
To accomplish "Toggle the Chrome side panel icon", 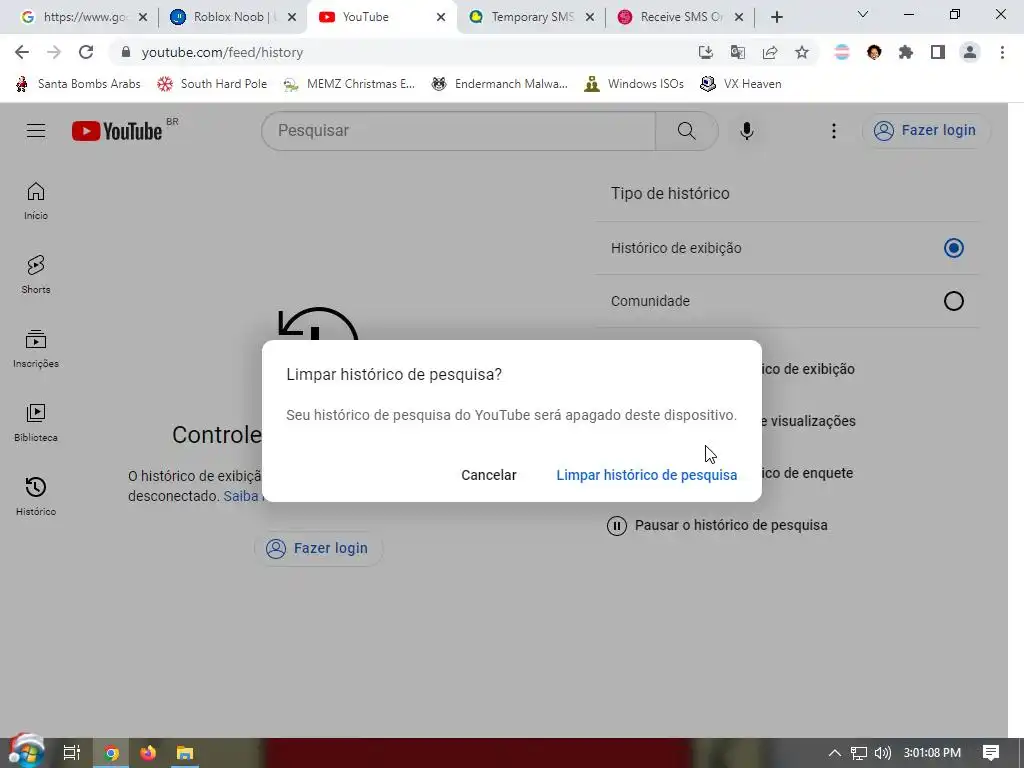I will (x=938, y=52).
